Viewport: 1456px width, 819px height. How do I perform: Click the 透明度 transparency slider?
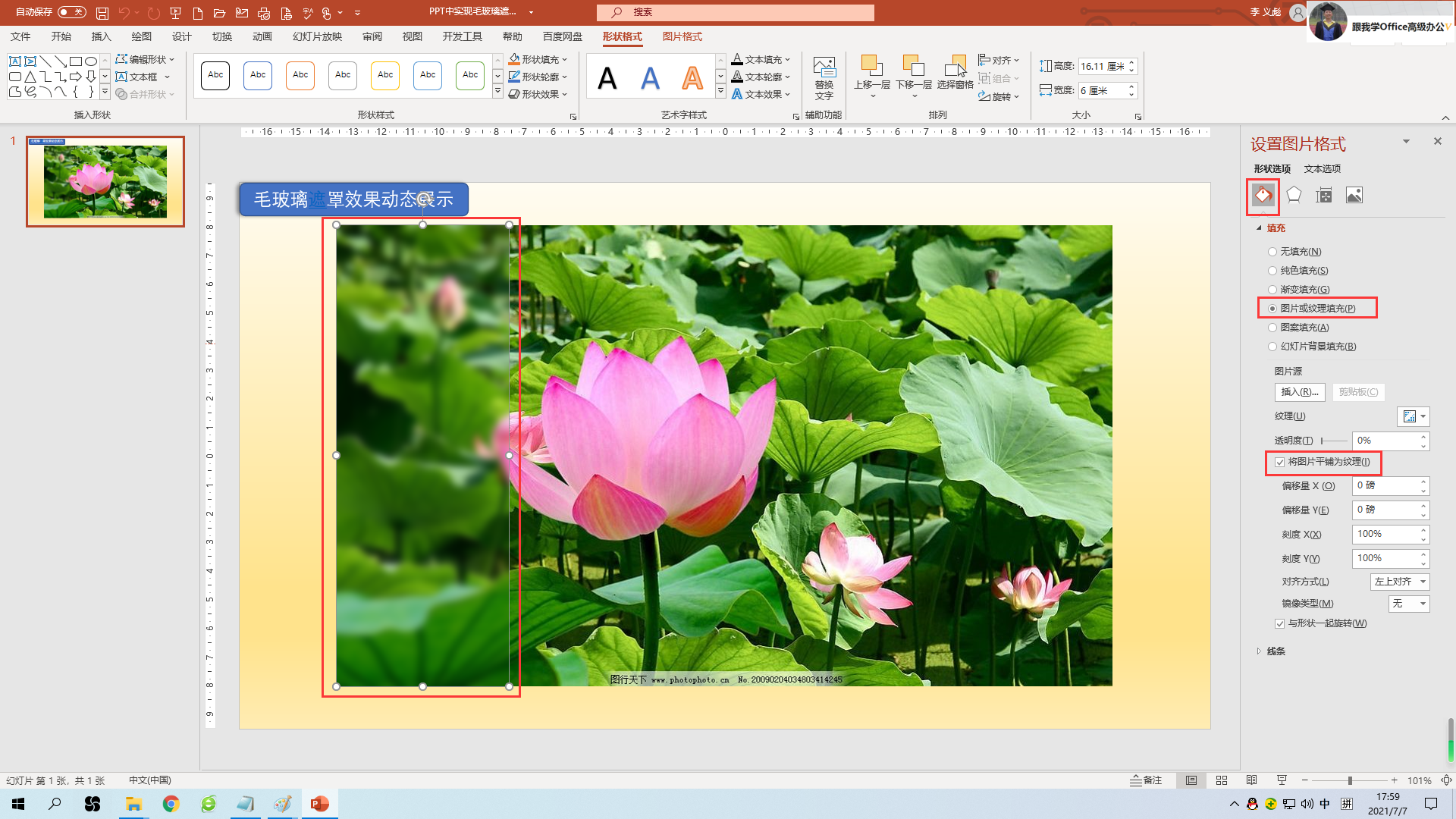[1334, 441]
